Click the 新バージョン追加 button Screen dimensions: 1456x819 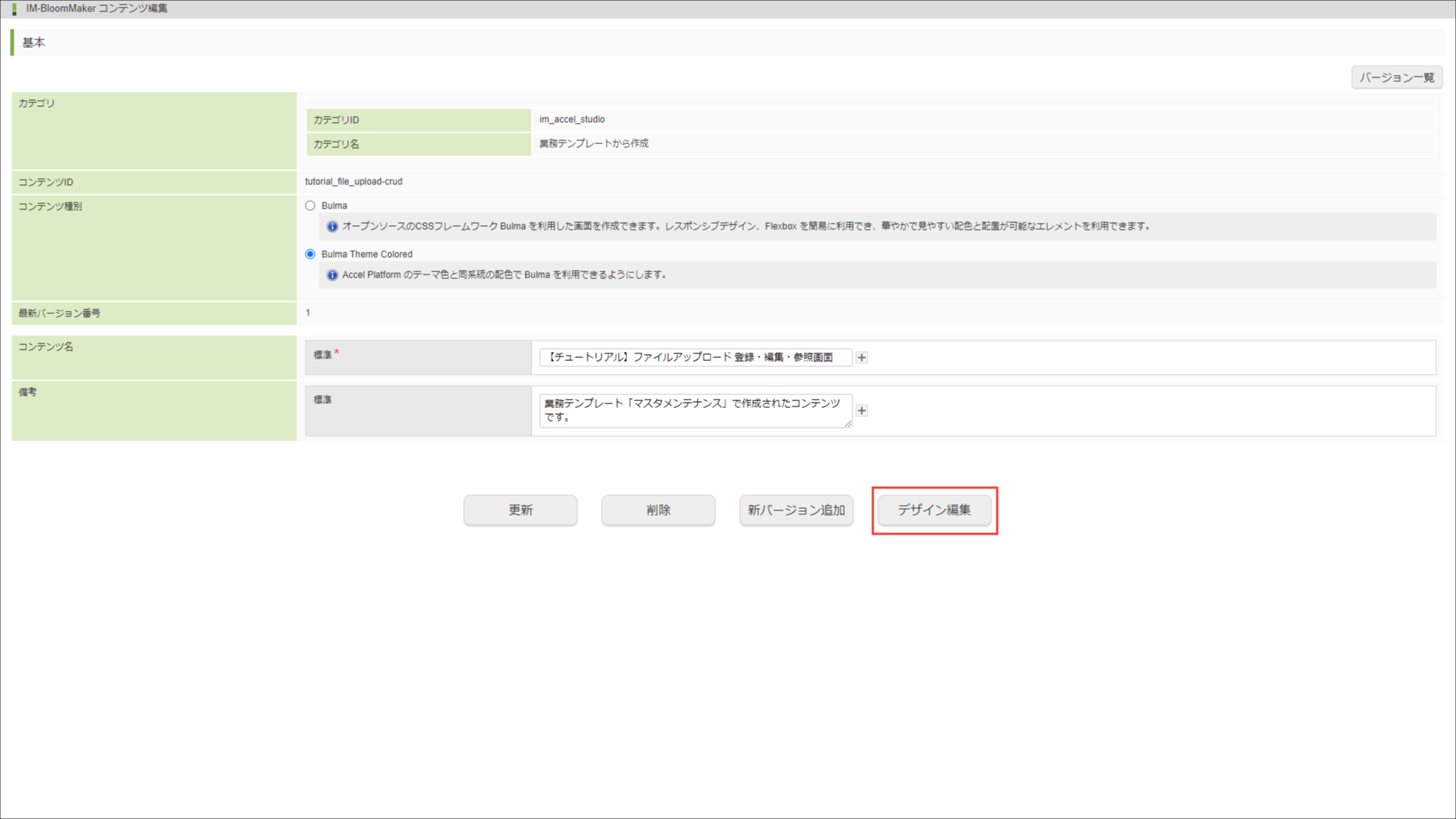coord(796,510)
